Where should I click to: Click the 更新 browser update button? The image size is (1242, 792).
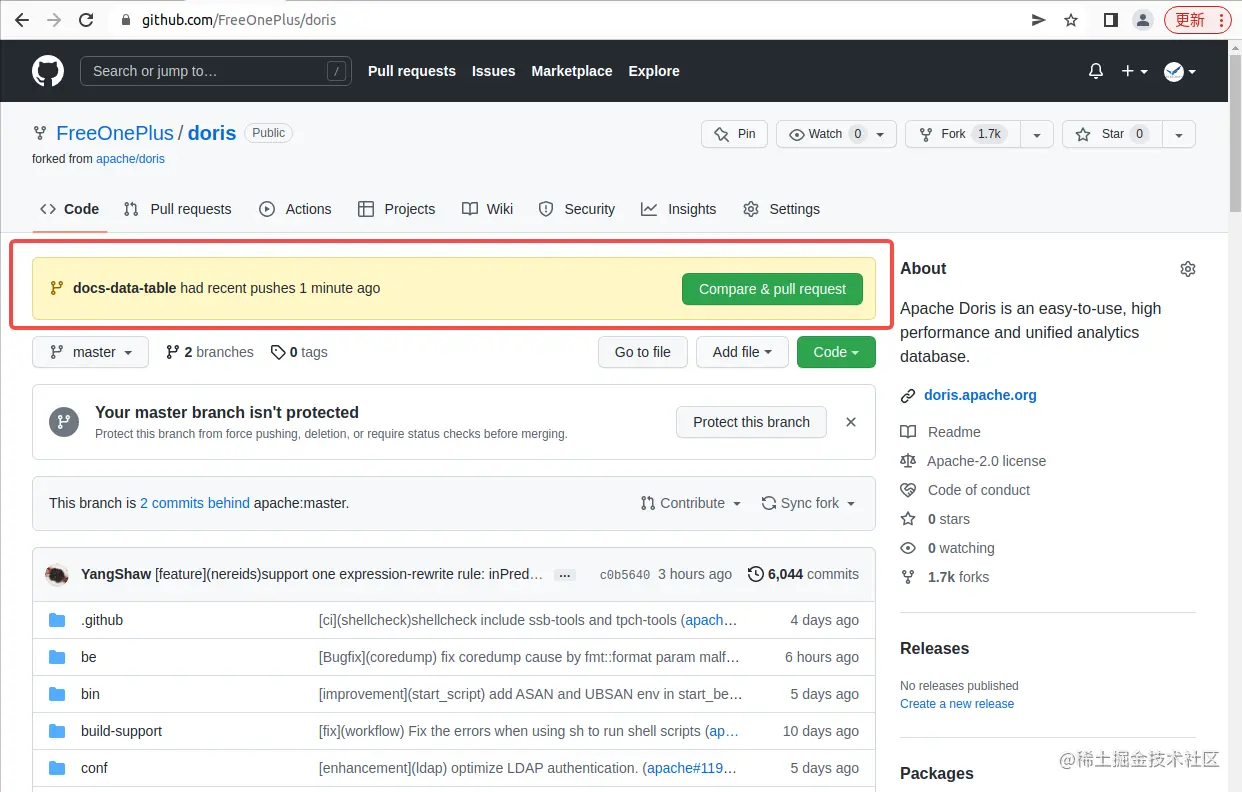(1198, 20)
